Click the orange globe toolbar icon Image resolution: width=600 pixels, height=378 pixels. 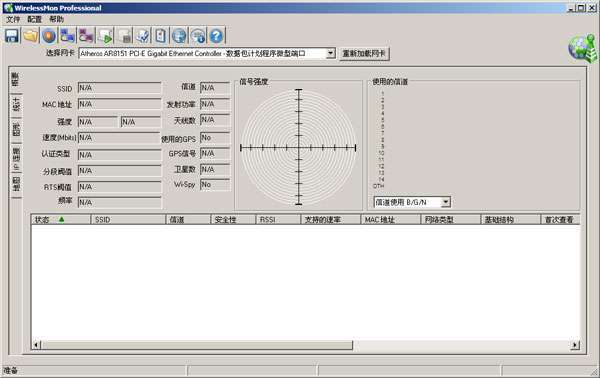49,36
